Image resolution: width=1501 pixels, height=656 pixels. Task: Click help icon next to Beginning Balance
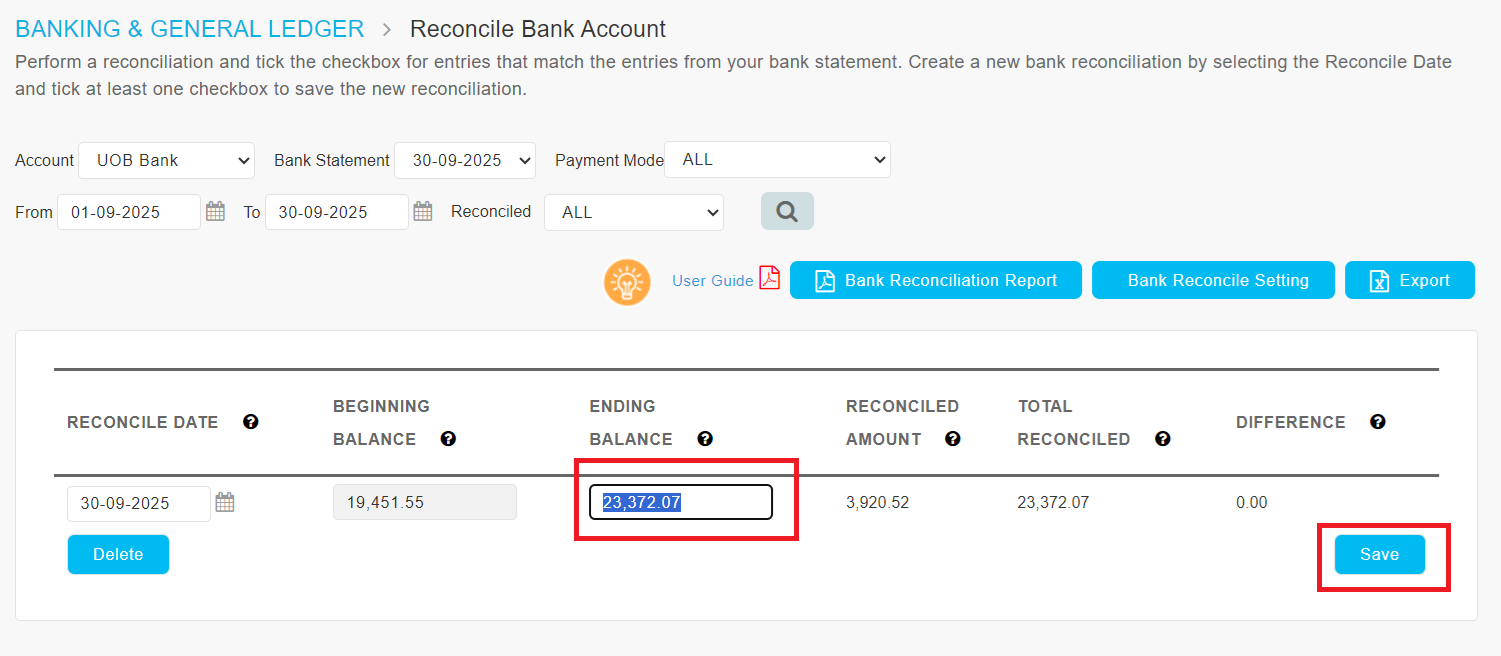pos(448,439)
